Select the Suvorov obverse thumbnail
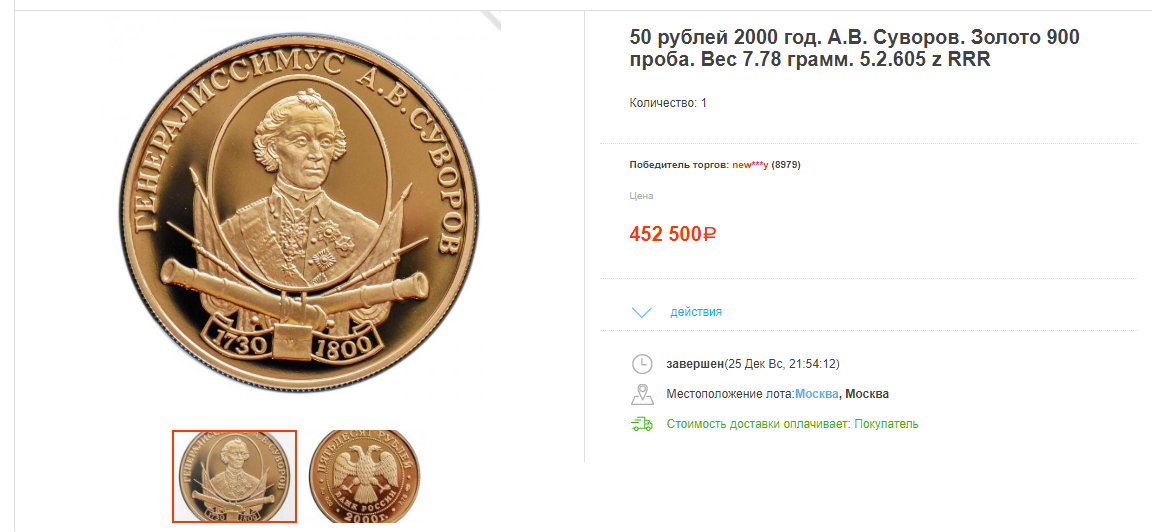This screenshot has width=1152, height=532. point(234,476)
